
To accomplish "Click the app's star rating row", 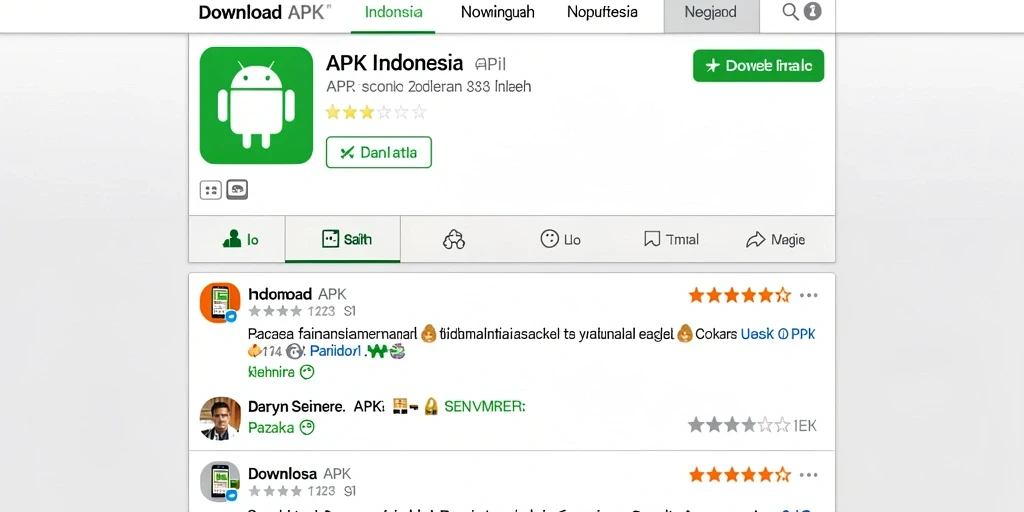I will point(376,112).
